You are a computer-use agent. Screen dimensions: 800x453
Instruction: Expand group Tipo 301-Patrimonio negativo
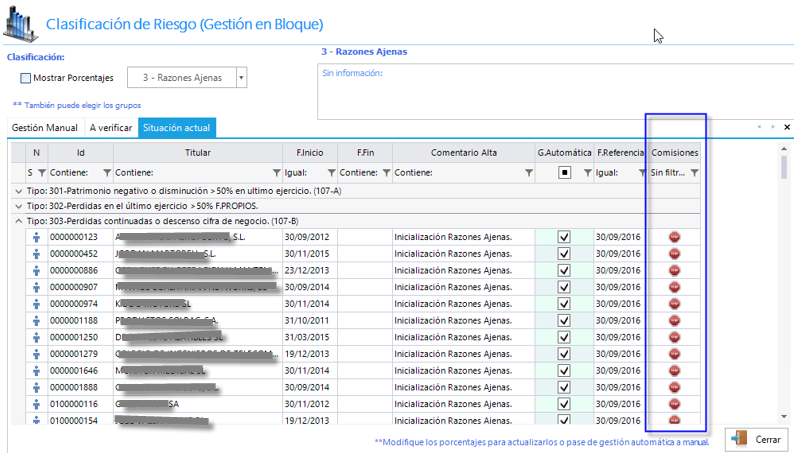(x=19, y=191)
